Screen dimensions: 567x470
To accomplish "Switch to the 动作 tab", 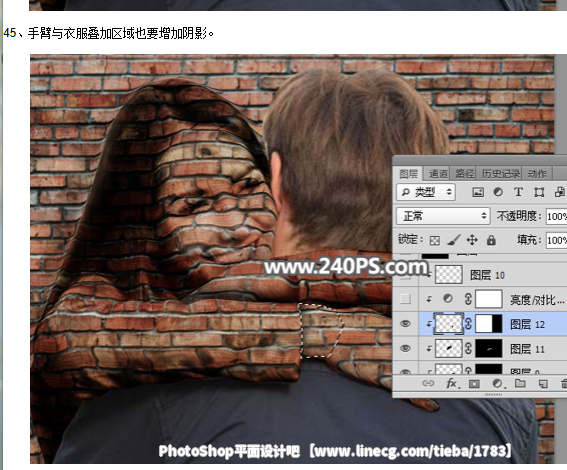I will coord(537,174).
